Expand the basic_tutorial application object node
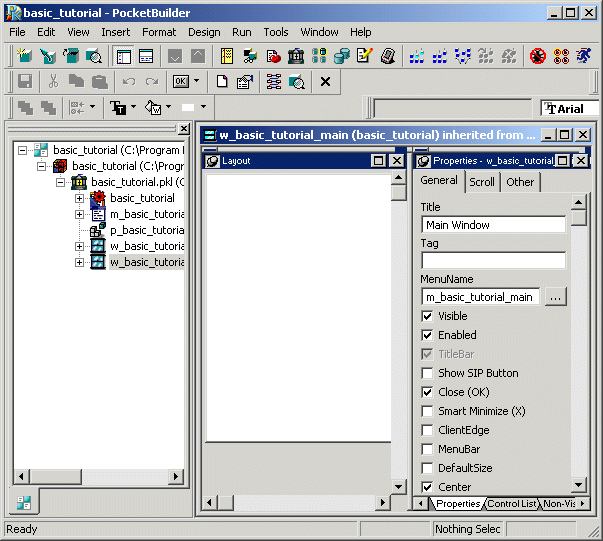 click(79, 198)
